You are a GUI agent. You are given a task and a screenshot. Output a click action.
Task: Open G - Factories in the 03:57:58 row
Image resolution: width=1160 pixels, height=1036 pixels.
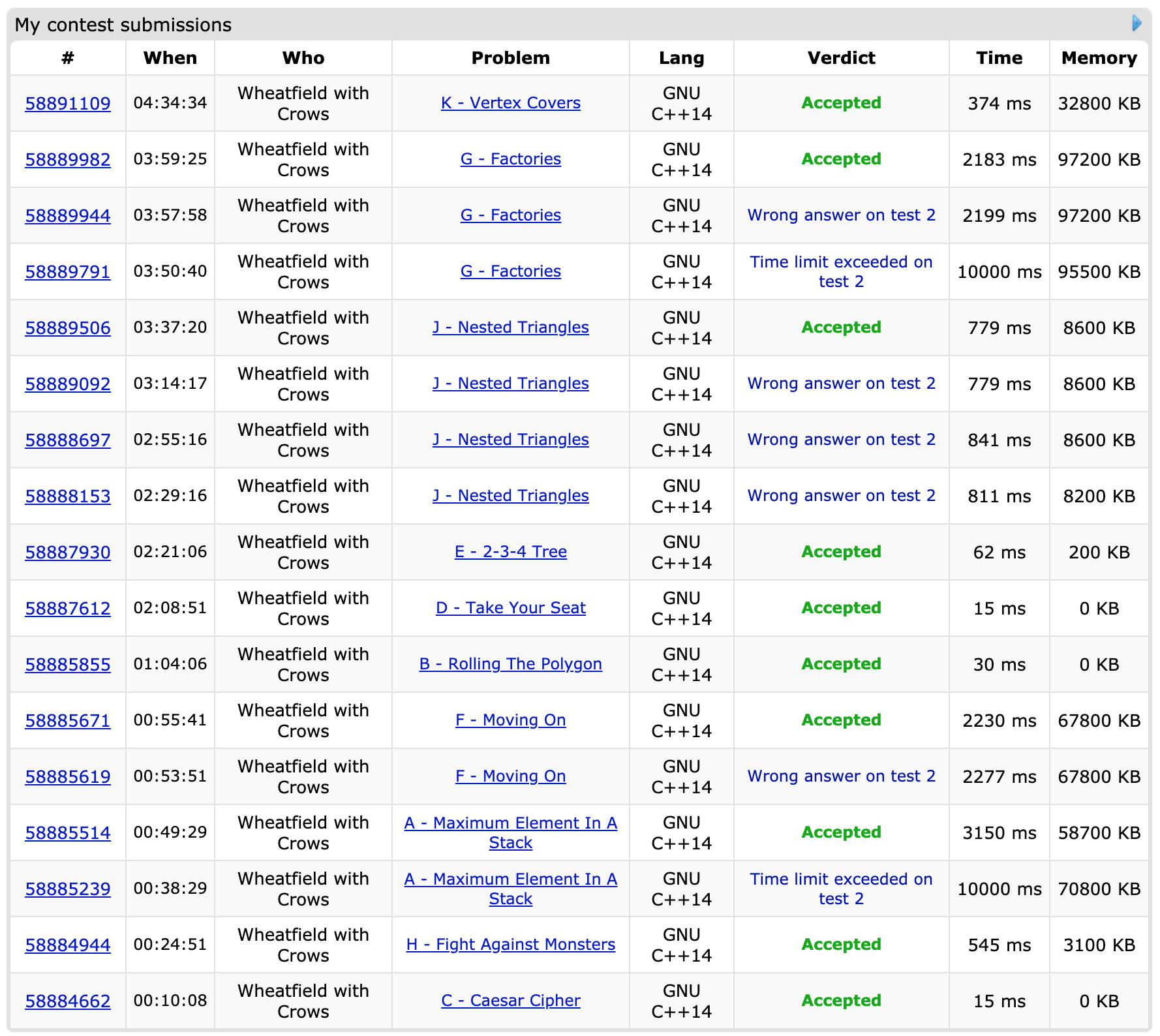tap(510, 215)
